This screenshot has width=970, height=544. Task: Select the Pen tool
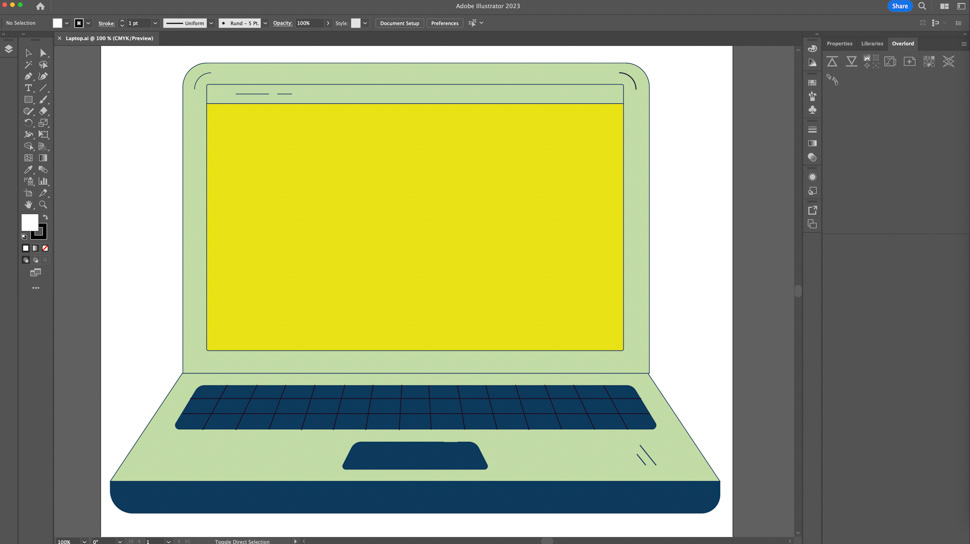[28, 76]
